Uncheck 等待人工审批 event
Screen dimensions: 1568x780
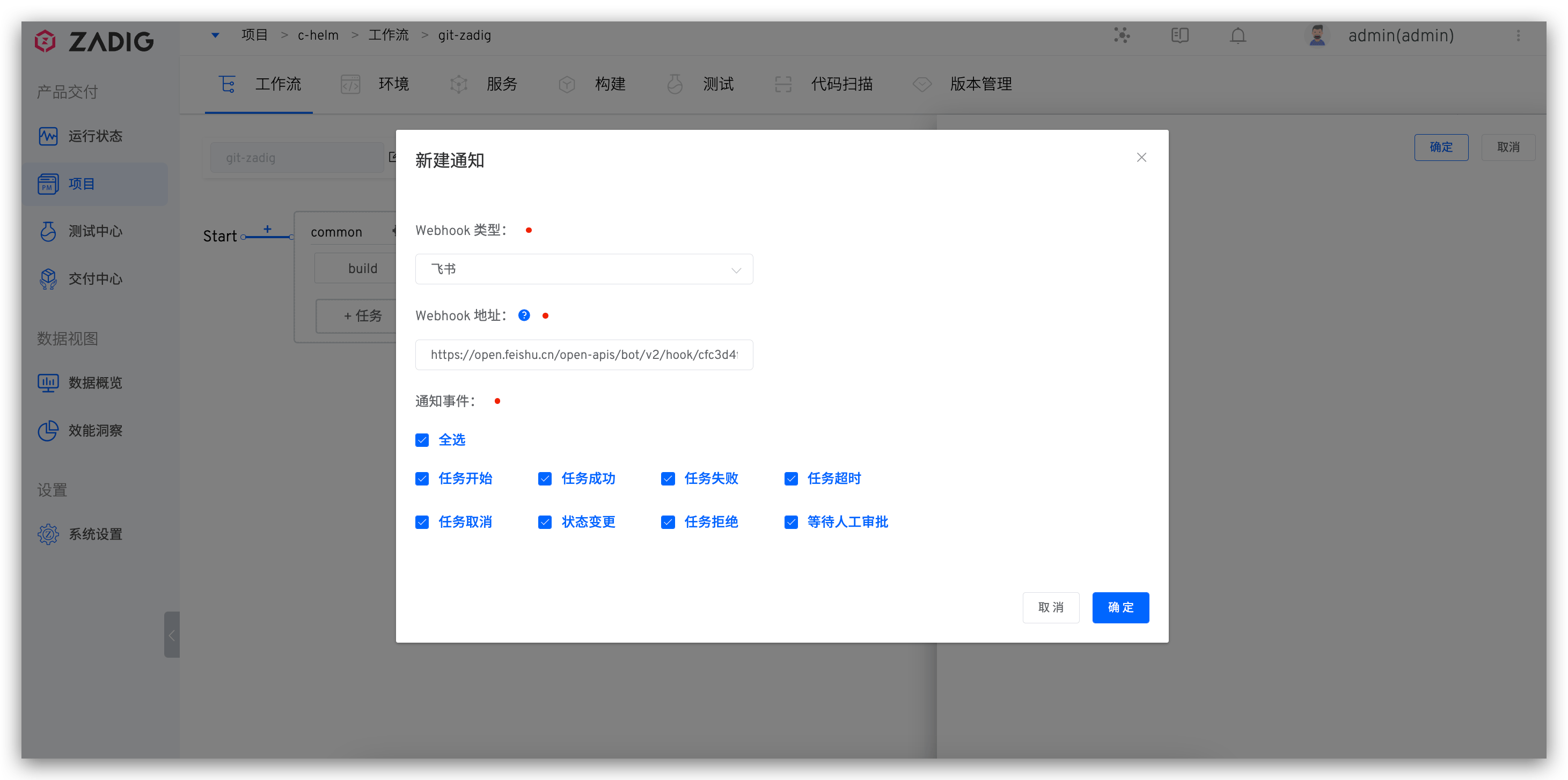pyautogui.click(x=790, y=522)
